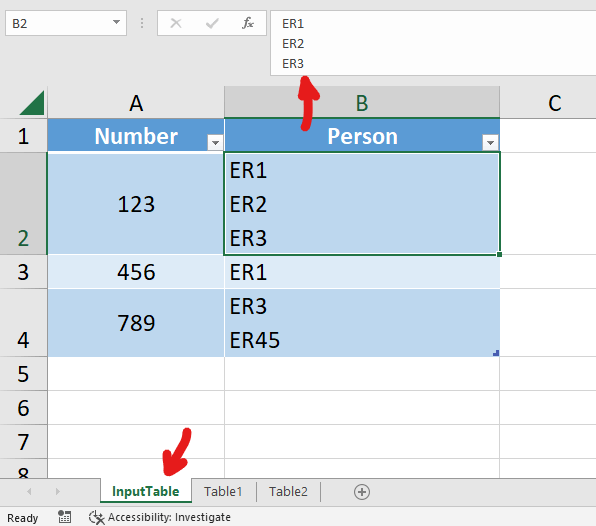
Task: Select row 4 header
Action: coord(23,323)
